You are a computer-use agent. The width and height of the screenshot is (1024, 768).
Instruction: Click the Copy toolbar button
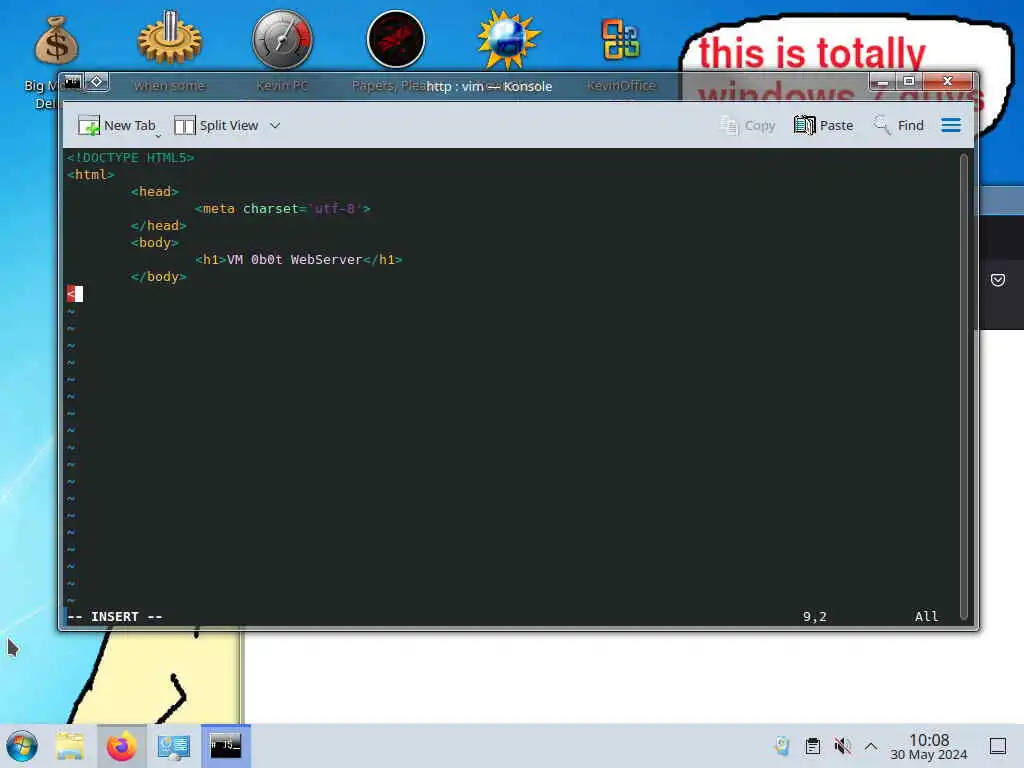point(747,125)
